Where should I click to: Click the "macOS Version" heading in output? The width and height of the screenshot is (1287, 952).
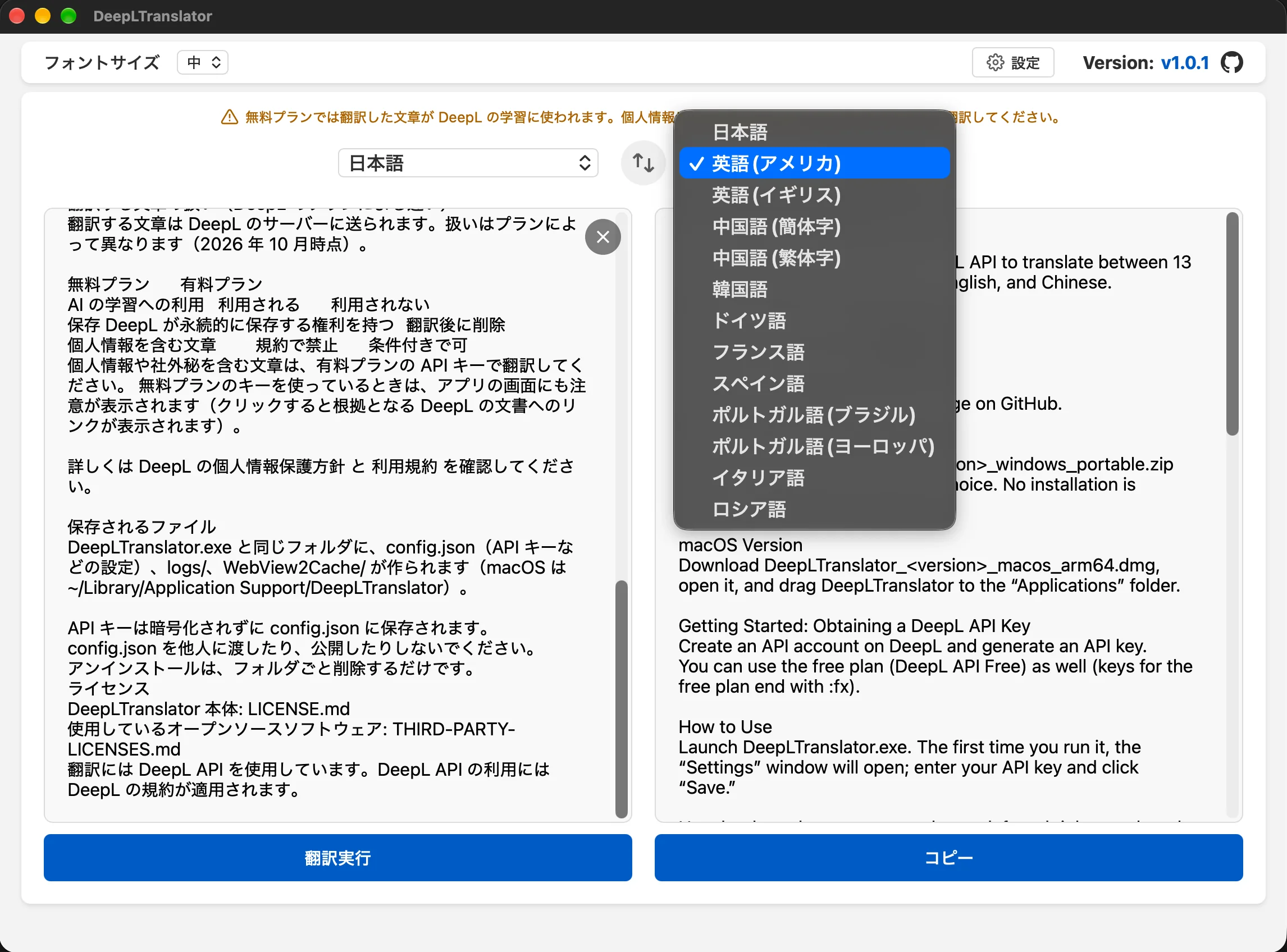(740, 545)
